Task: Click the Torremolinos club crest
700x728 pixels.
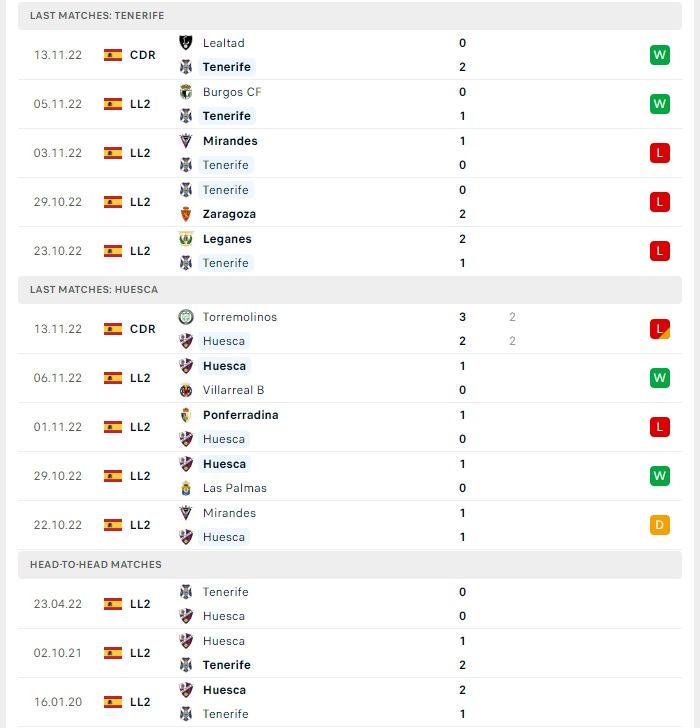Action: coord(186,317)
